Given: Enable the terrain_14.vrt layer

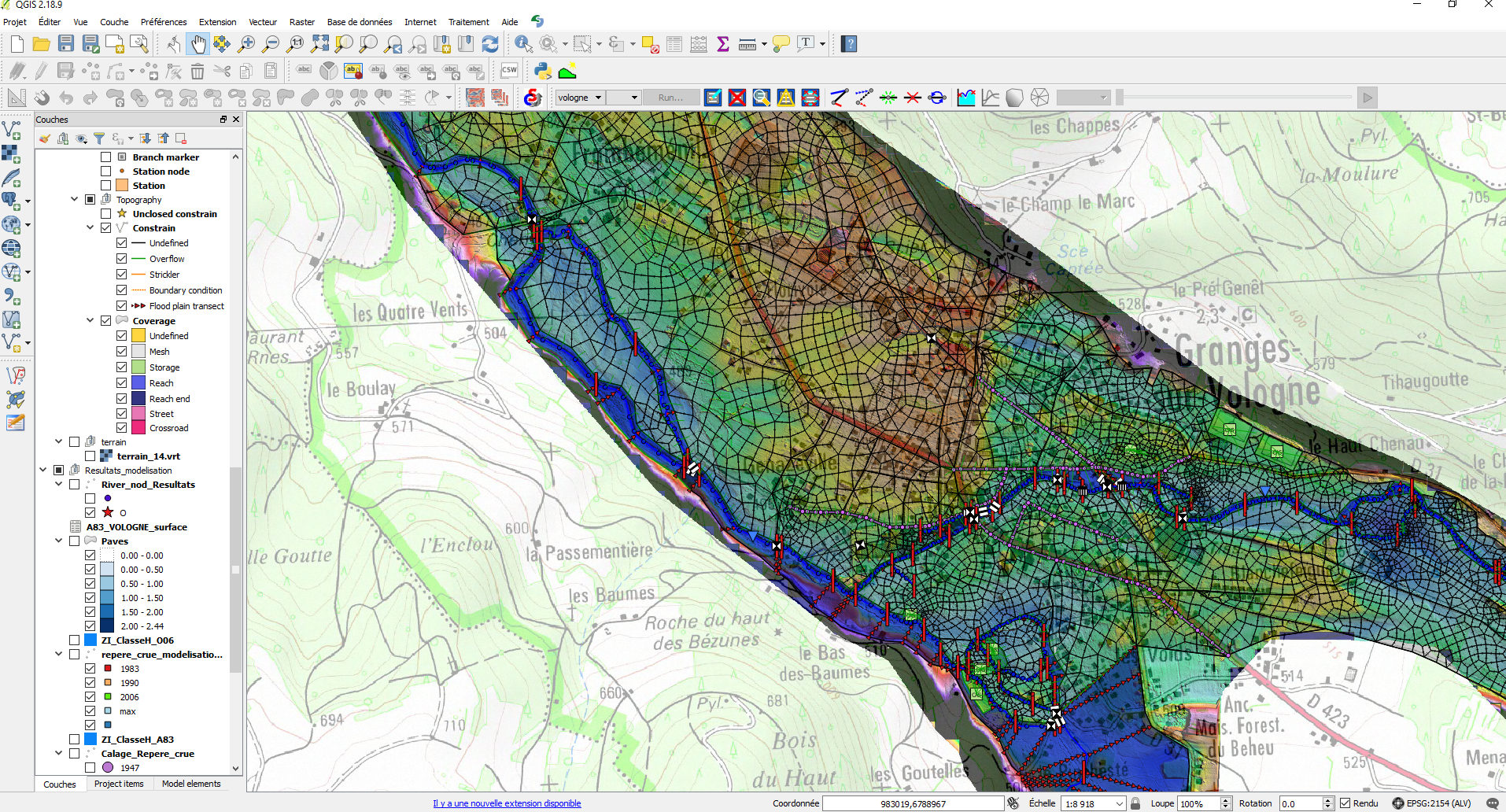Looking at the screenshot, I should 90,456.
